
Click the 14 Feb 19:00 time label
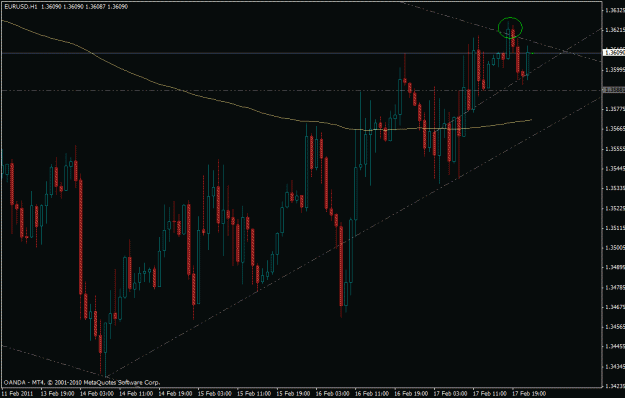tap(175, 393)
